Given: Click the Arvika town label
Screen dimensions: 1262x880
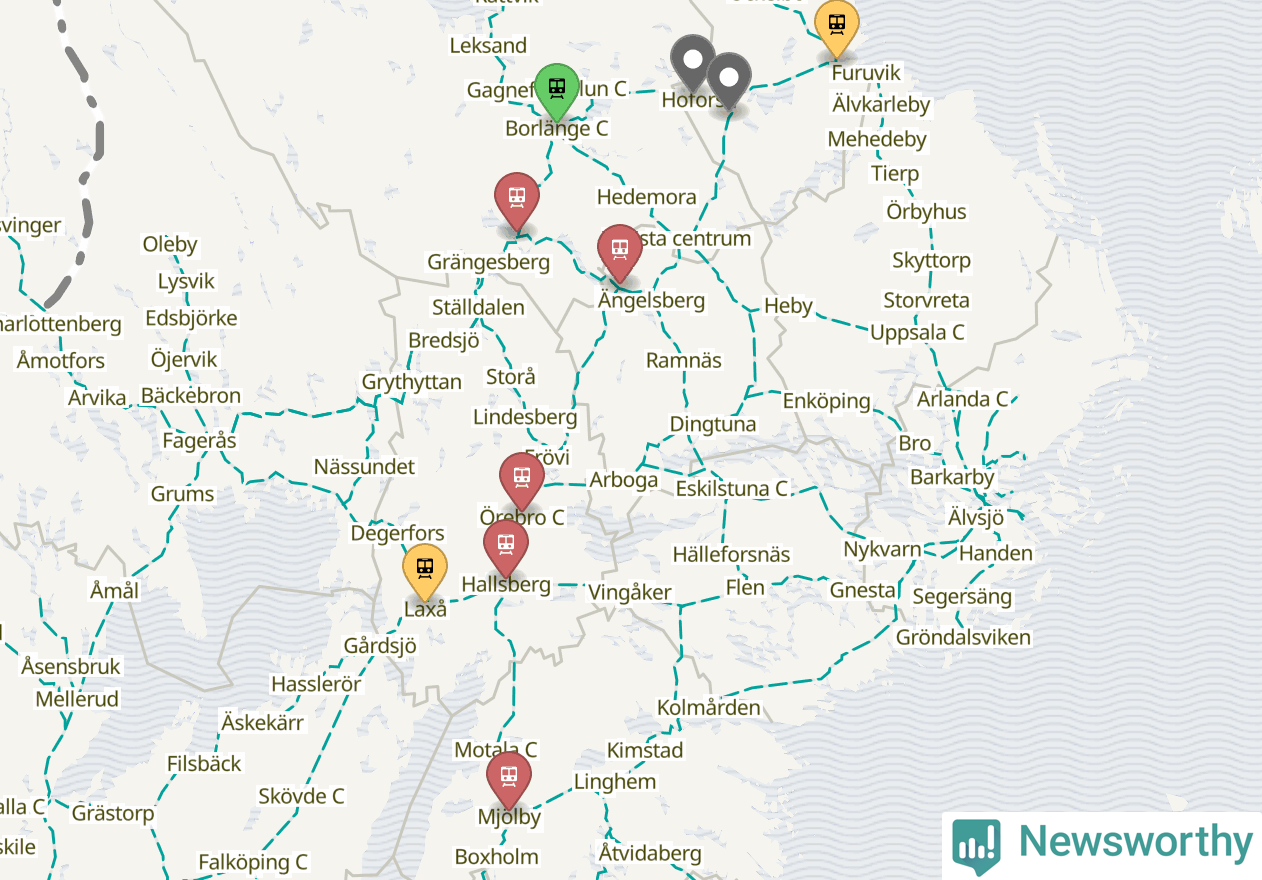Looking at the screenshot, I should 97,397.
